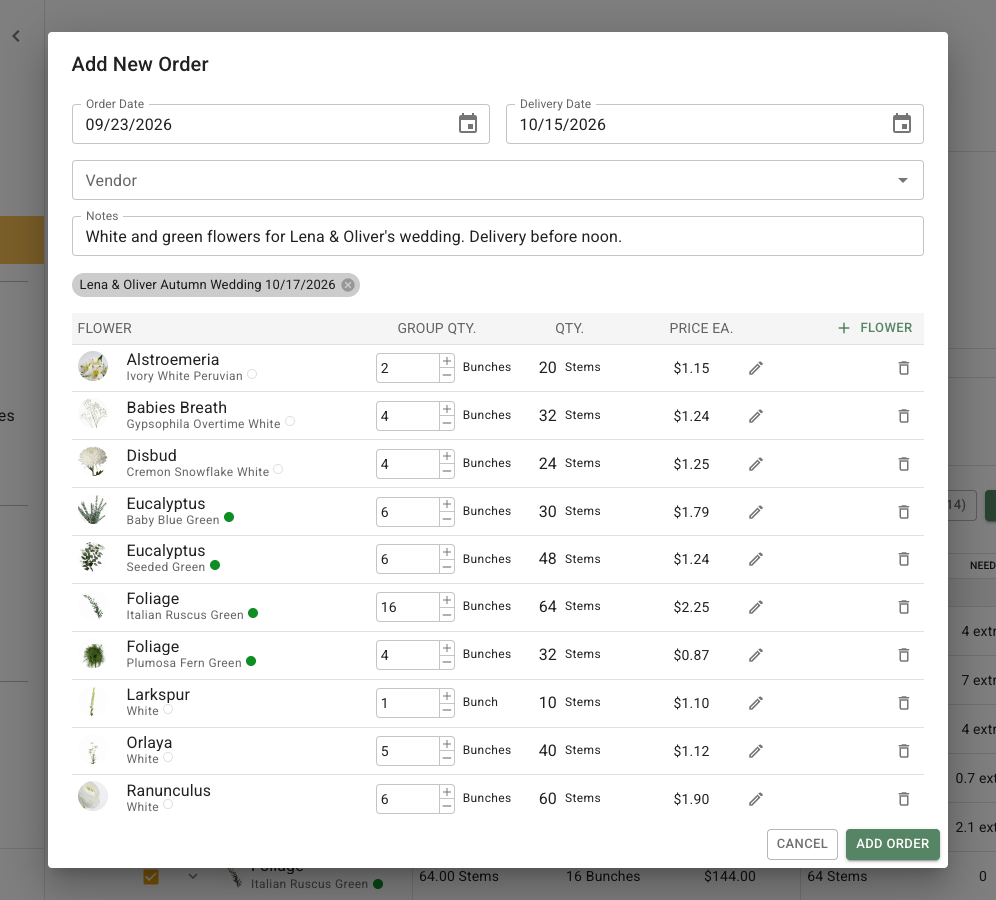996x900 pixels.
Task: Edit the Disbud price
Action: (x=755, y=464)
